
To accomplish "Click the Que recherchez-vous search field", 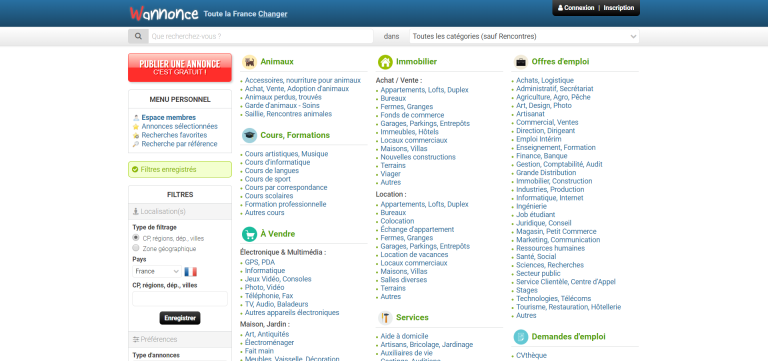I will click(261, 36).
